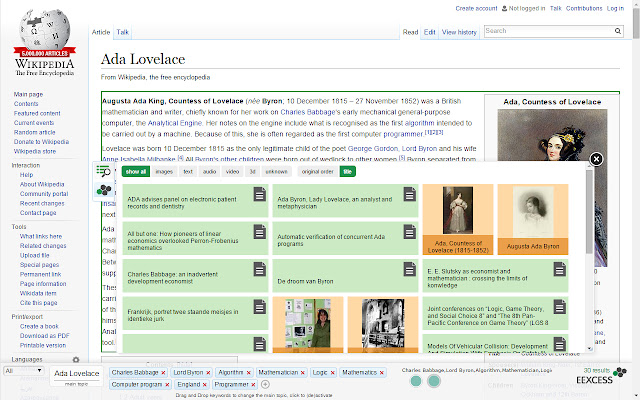Click the second larger teal query circle
This screenshot has width=640, height=400.
[434, 381]
